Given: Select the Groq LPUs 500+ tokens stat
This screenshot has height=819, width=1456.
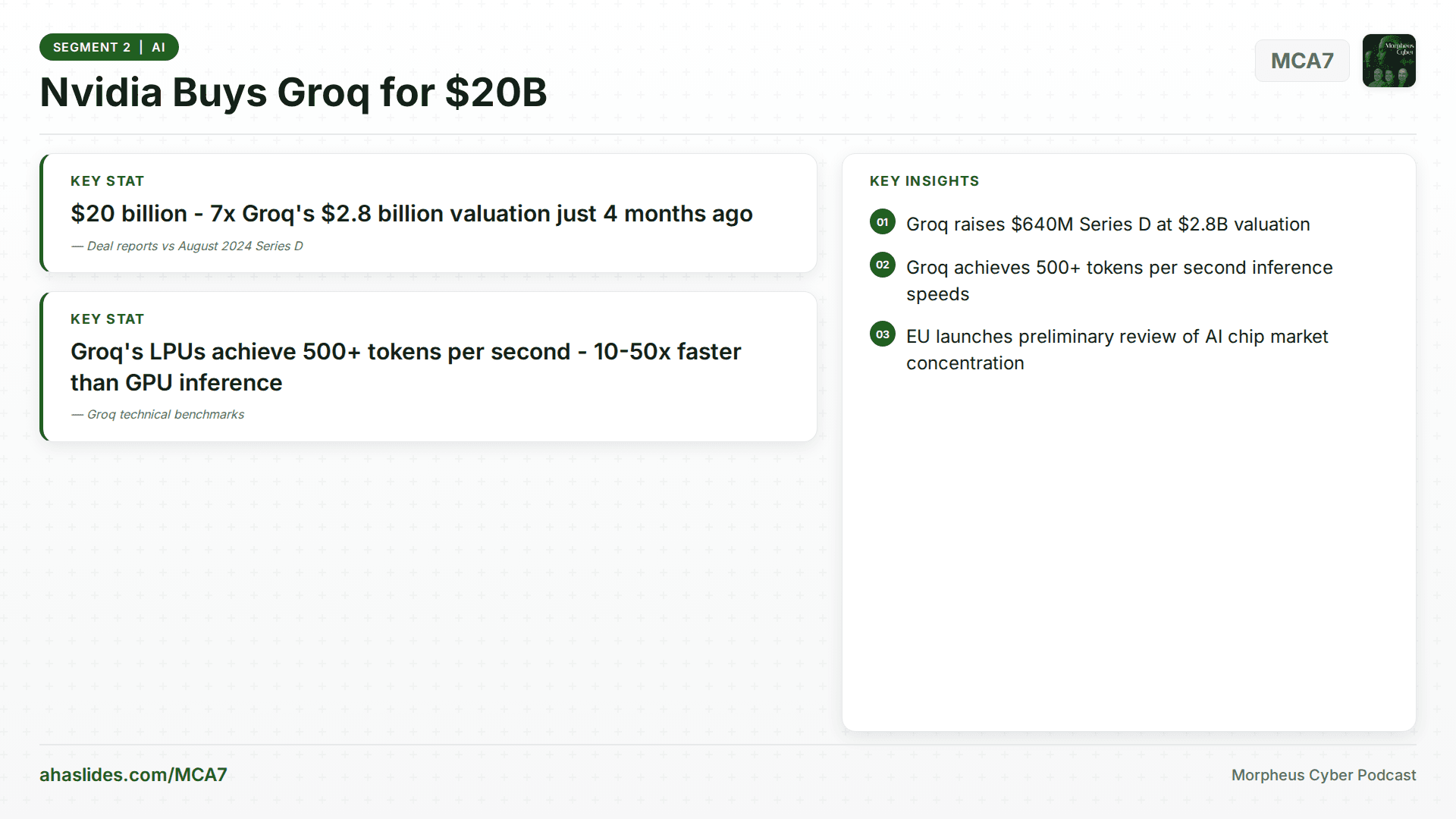Looking at the screenshot, I should coord(406,367).
